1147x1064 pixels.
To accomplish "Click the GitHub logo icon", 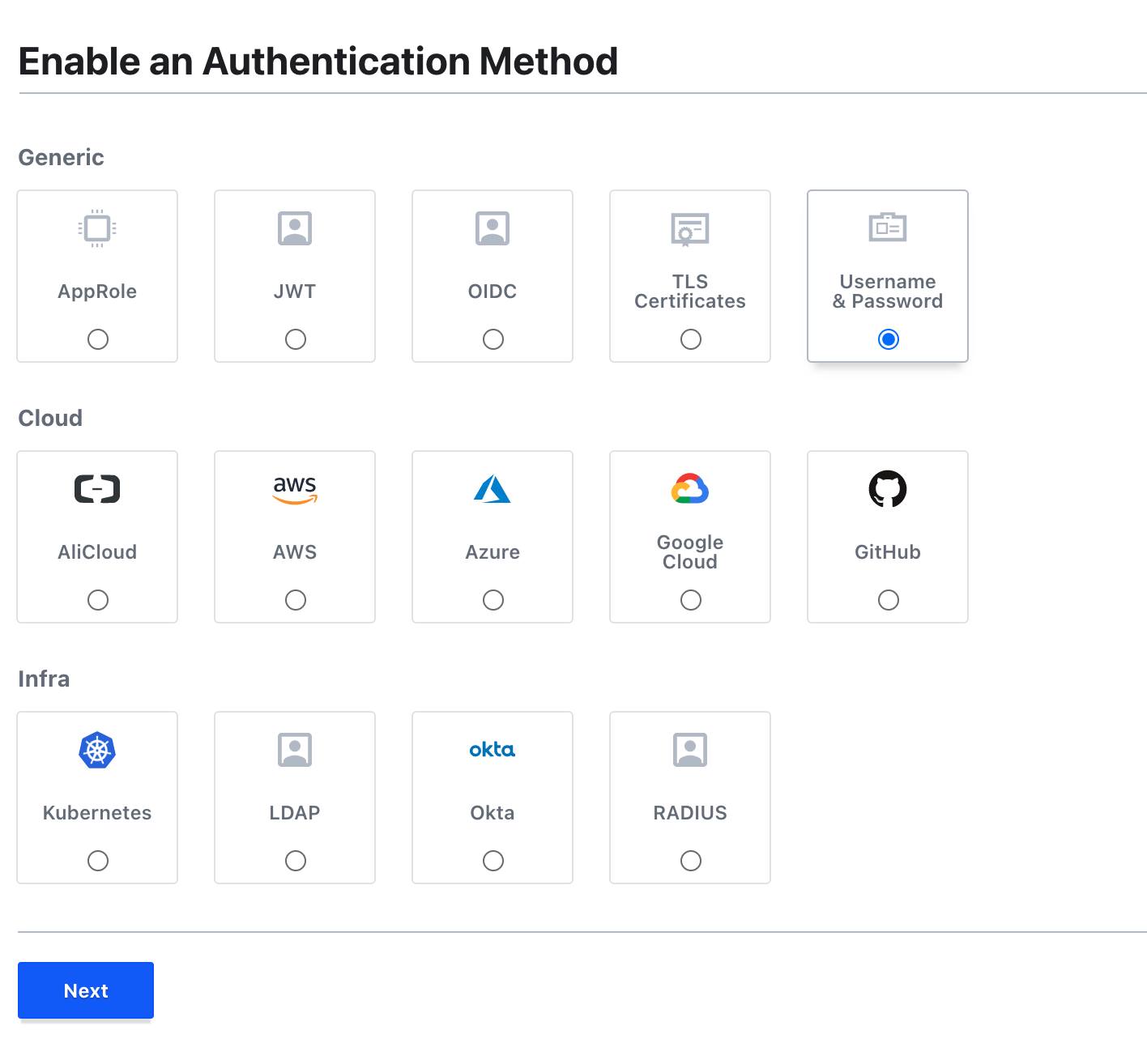I will click(x=888, y=489).
